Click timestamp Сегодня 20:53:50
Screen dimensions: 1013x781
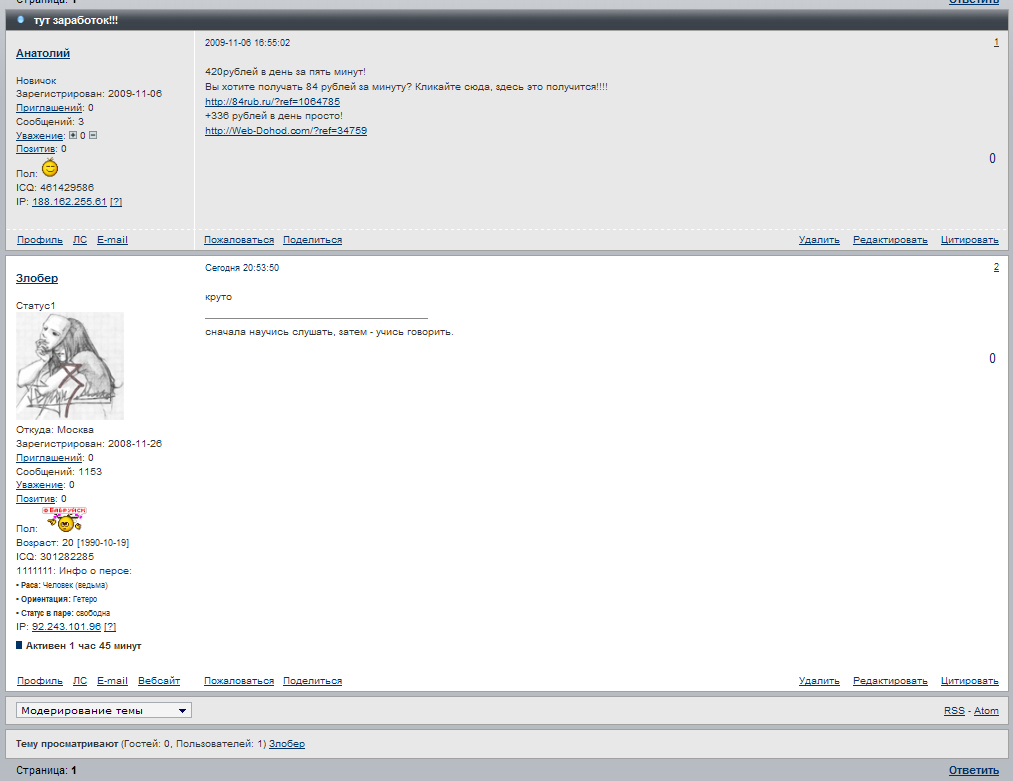pos(242,267)
